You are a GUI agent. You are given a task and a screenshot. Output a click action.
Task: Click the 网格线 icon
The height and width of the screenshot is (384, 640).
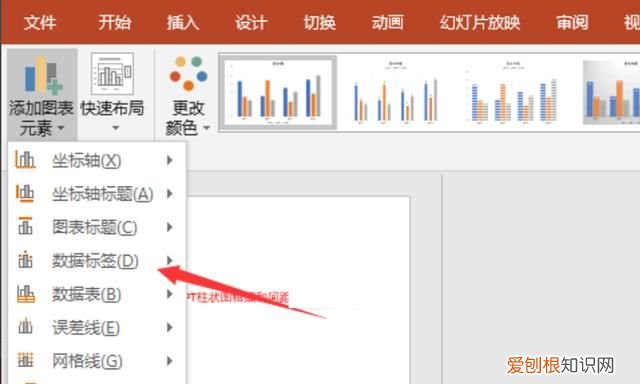pos(25,360)
